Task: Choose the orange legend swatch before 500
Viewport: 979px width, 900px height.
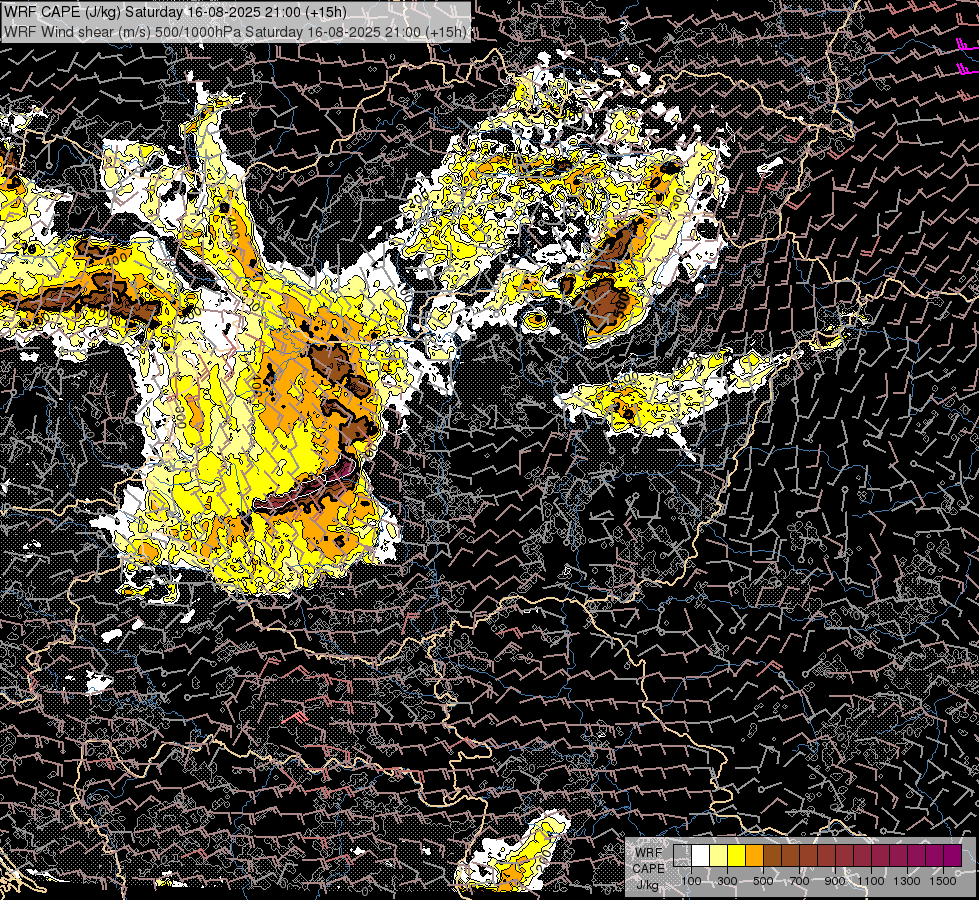Action: click(754, 855)
